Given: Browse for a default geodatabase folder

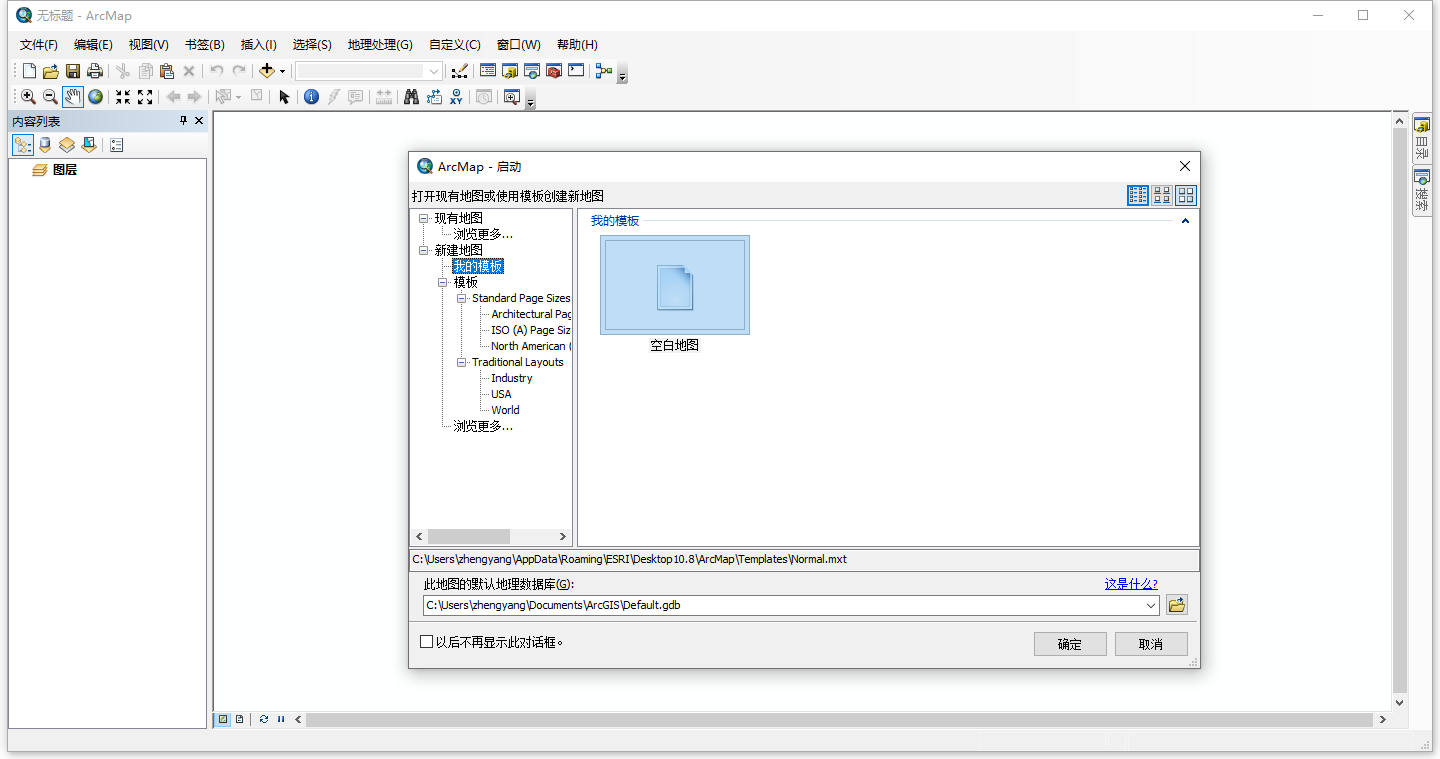Looking at the screenshot, I should tap(1177, 605).
